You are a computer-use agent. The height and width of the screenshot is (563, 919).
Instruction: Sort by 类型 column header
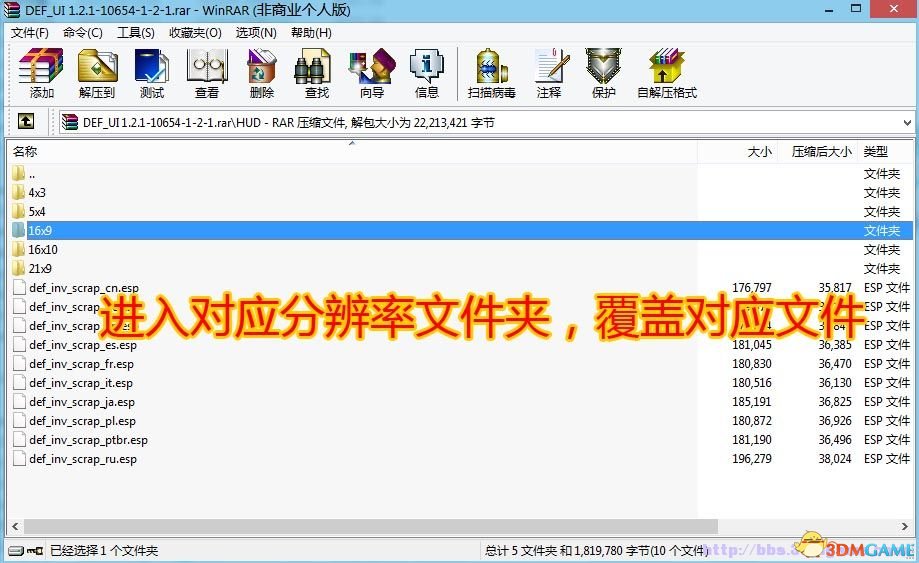(885, 152)
